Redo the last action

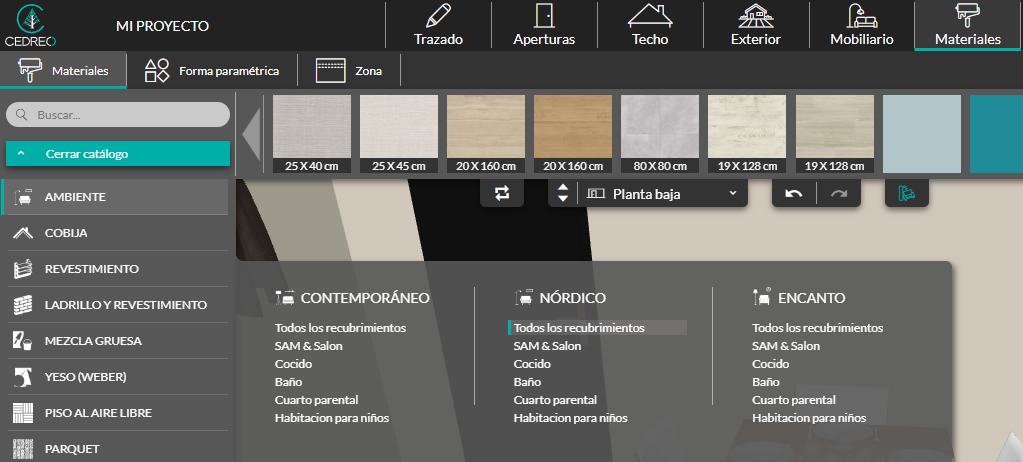point(838,193)
